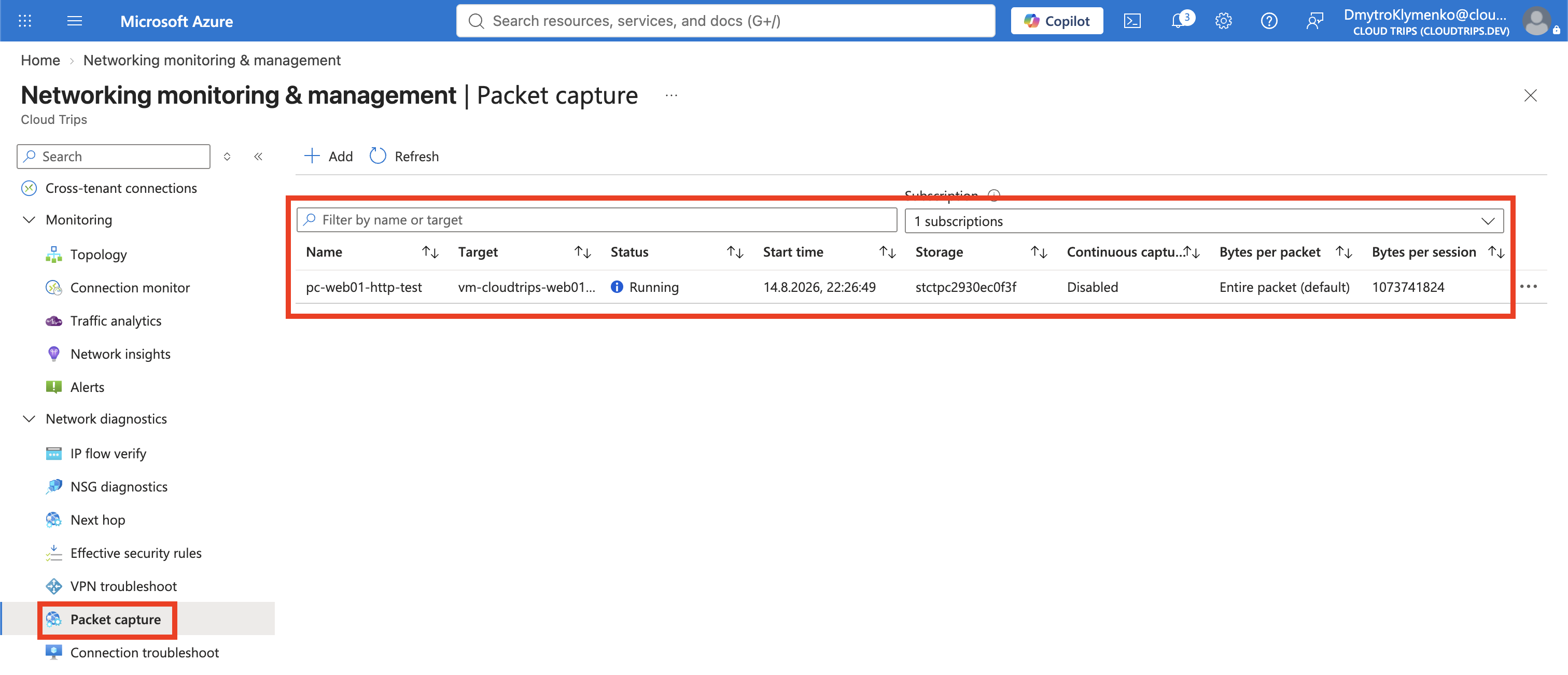Click the NSG diagnostics icon
1568x675 pixels.
coord(53,486)
